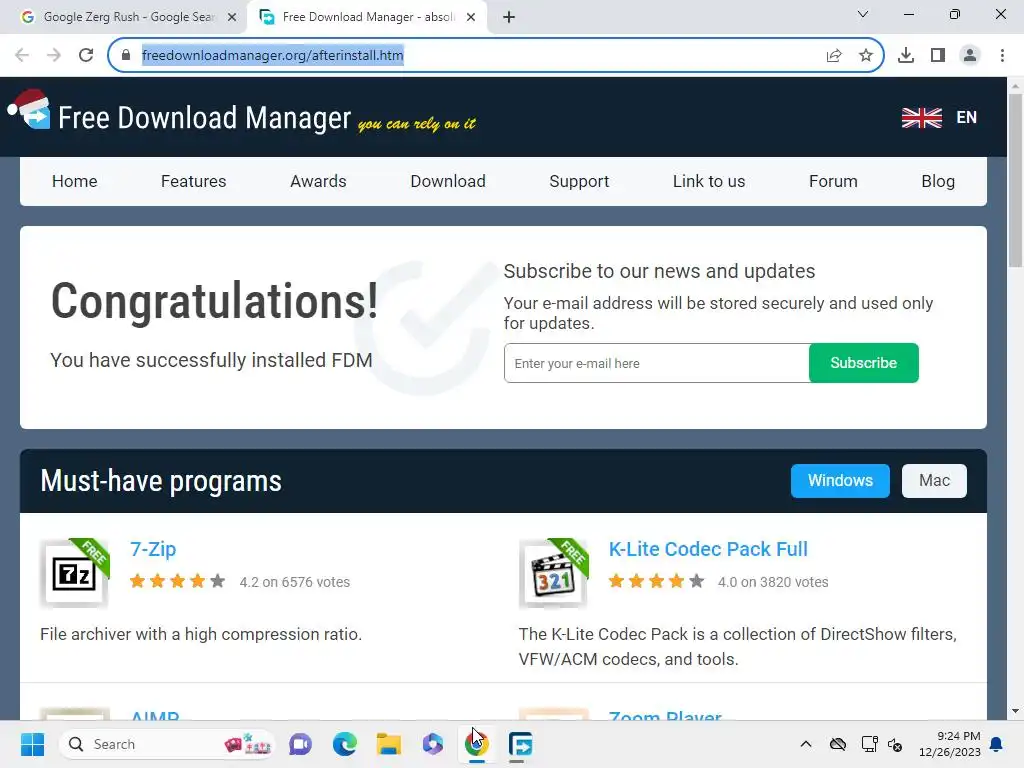Open the notification bell in the system tray

point(996,744)
